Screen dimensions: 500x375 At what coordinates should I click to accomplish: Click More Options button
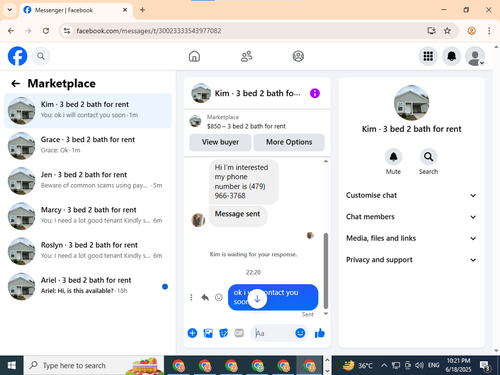289,142
